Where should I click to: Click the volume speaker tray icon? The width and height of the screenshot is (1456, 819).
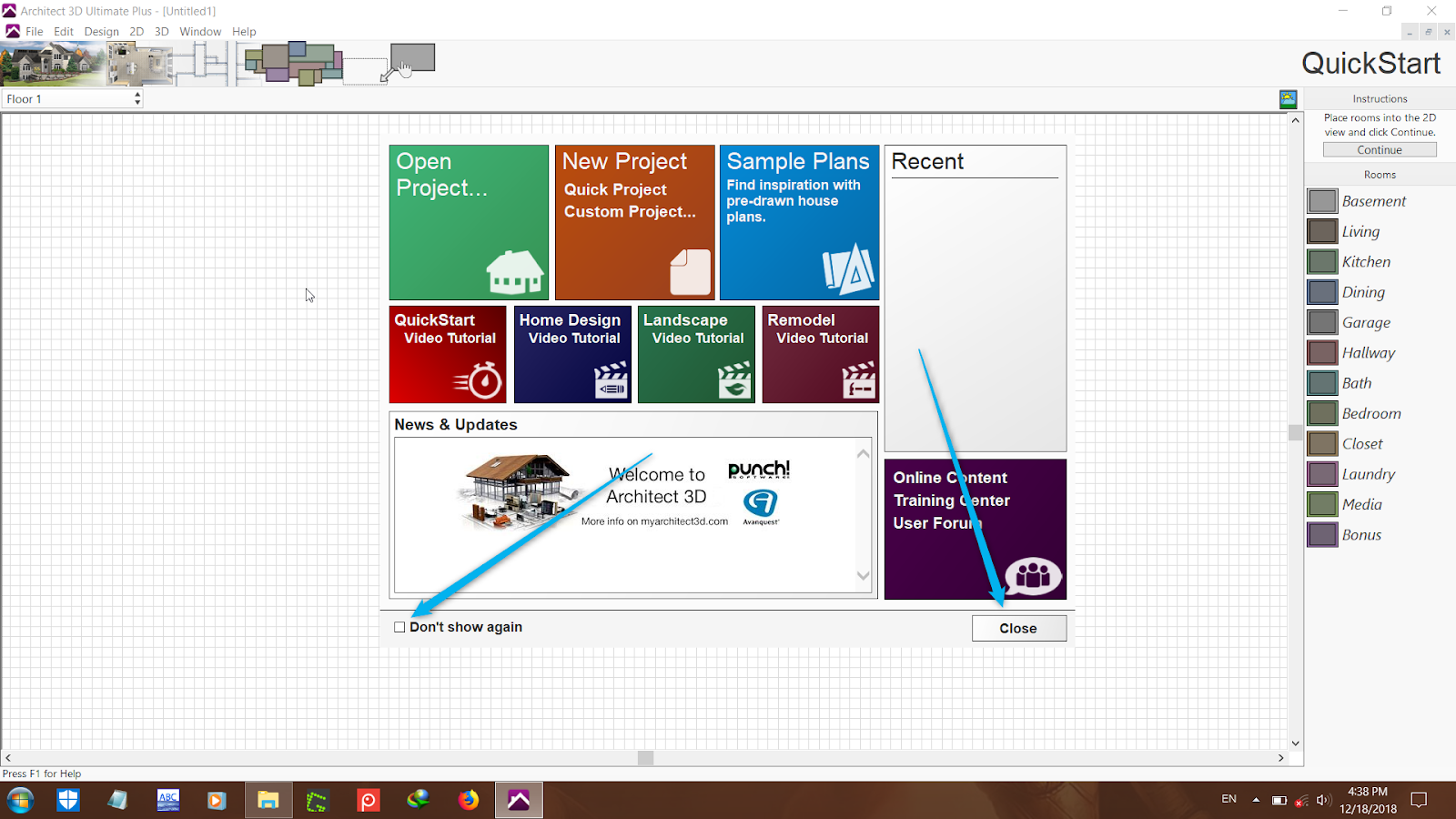(1323, 800)
